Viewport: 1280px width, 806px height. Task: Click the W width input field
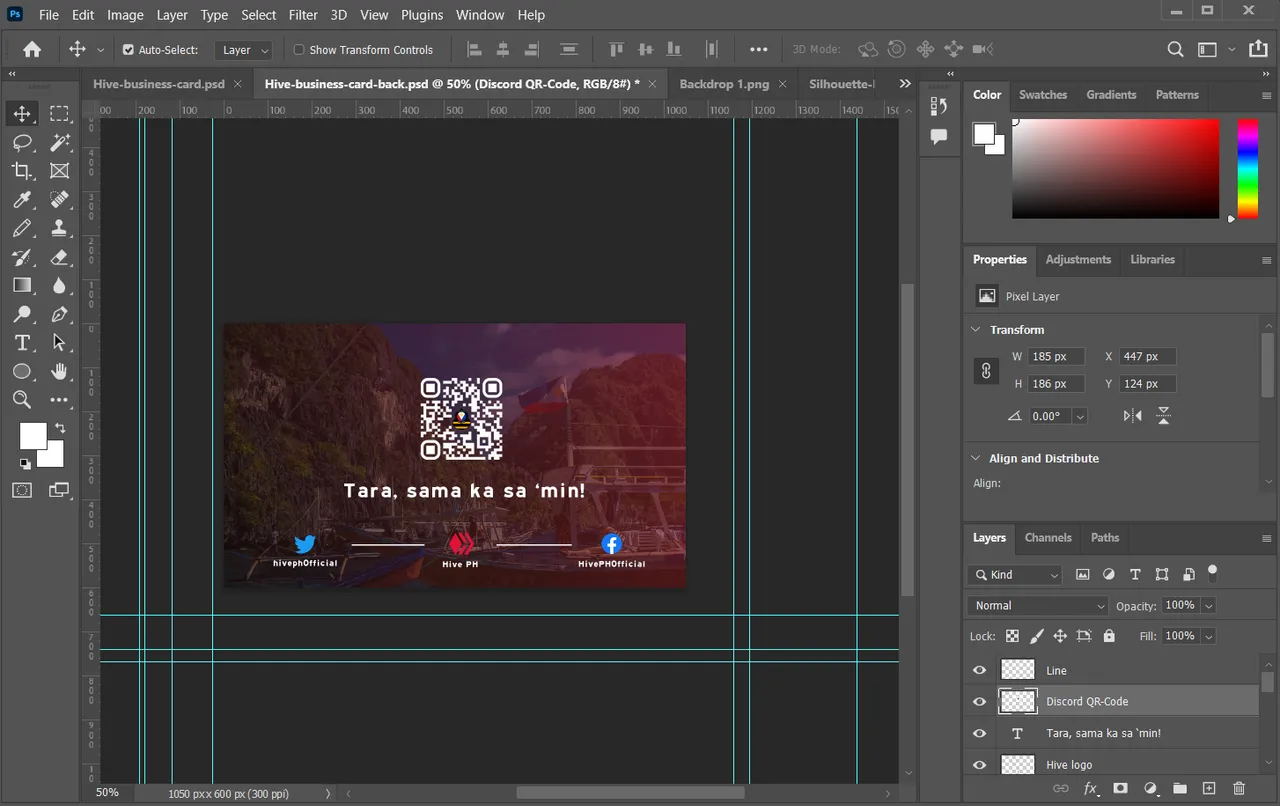pyautogui.click(x=1056, y=356)
